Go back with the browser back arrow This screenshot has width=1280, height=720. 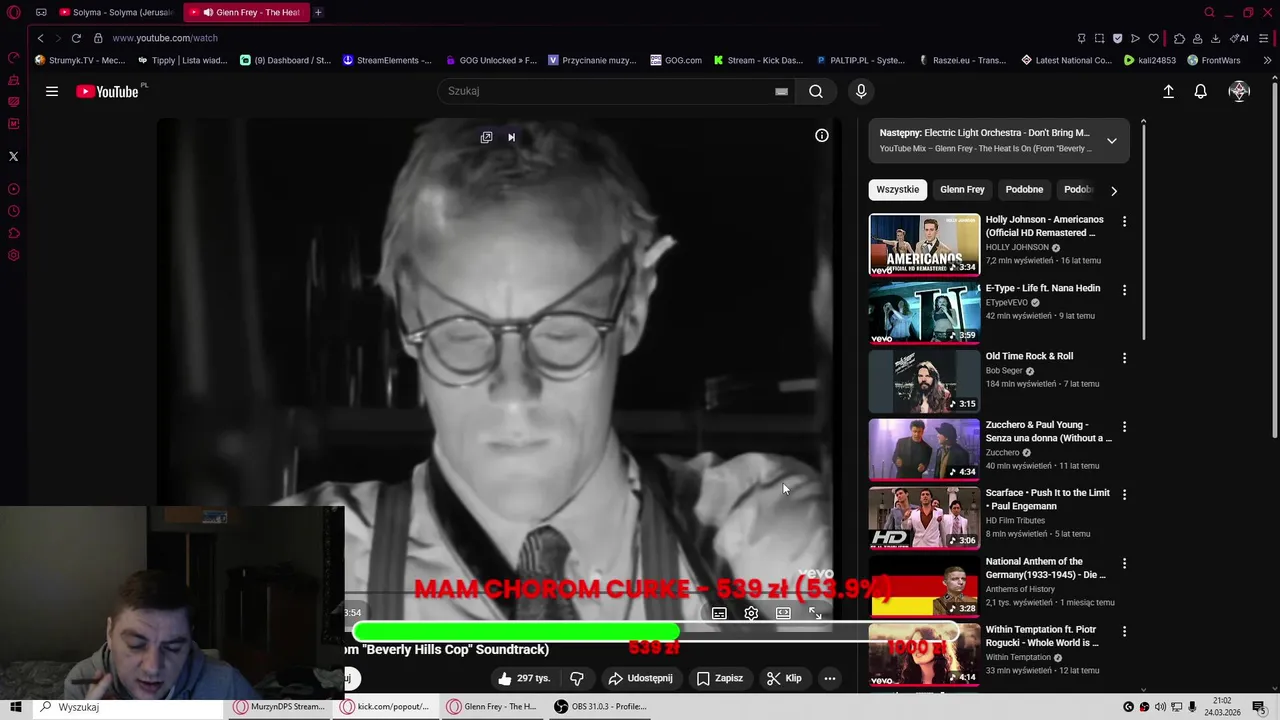coord(40,38)
